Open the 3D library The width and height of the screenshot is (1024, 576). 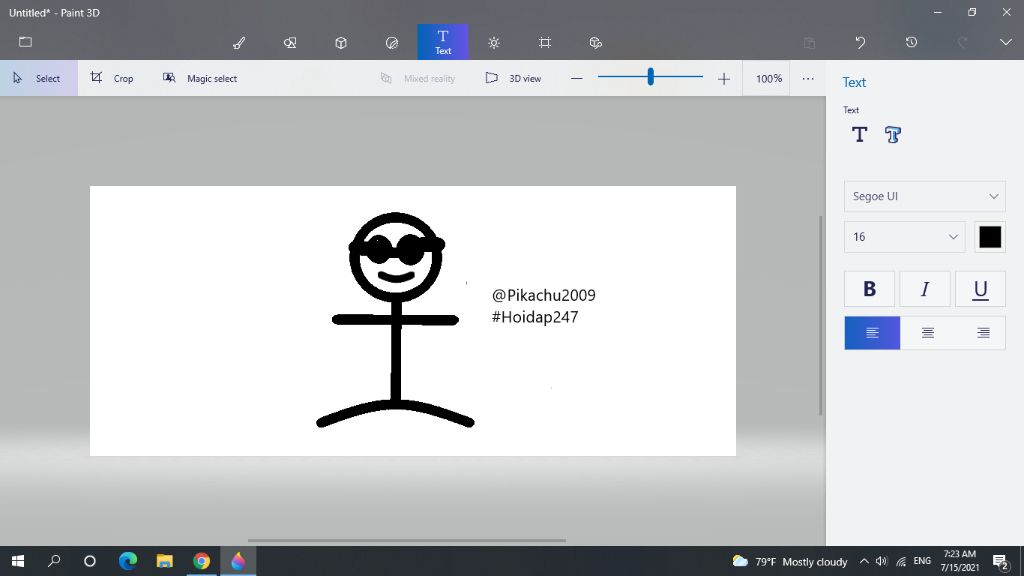[595, 42]
